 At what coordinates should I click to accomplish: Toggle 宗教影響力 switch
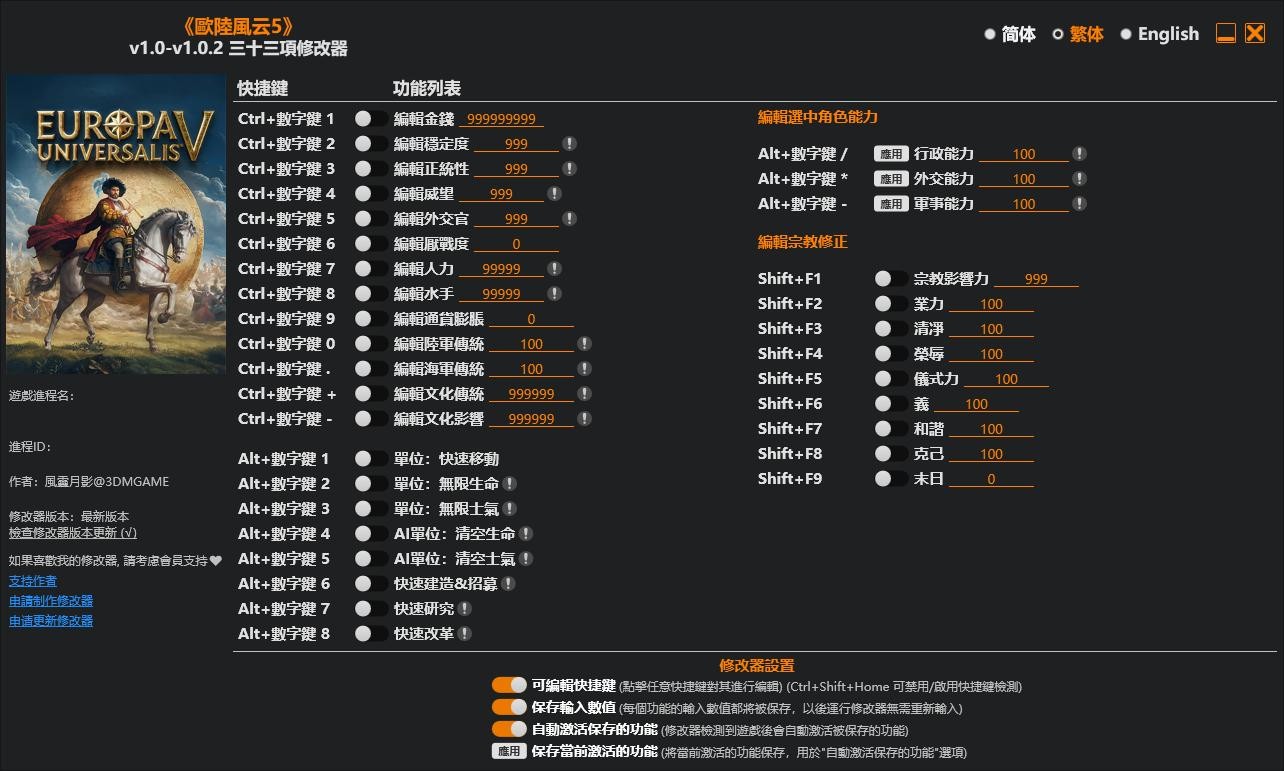[x=891, y=279]
